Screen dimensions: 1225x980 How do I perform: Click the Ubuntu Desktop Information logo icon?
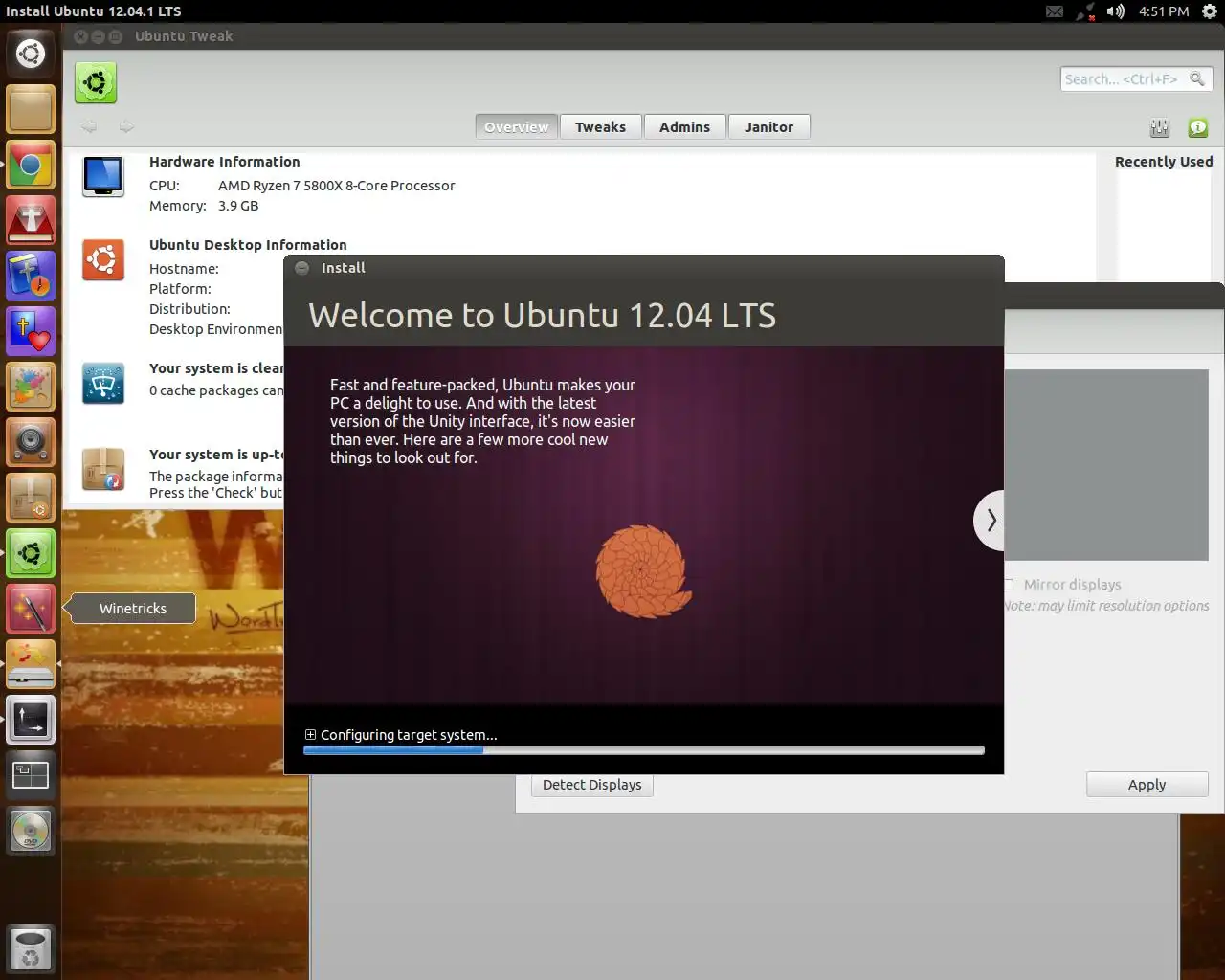coord(103,260)
